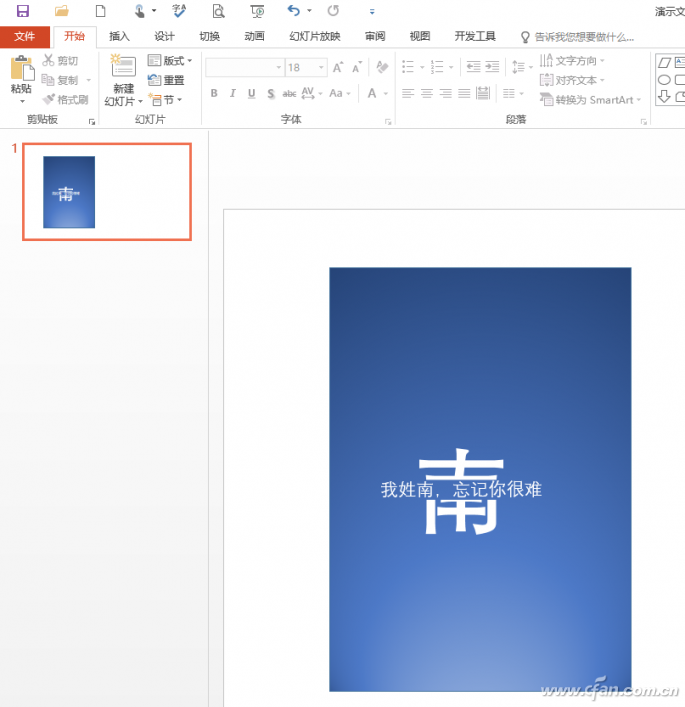Click the font name combo box
685x707 pixels.
tap(244, 67)
